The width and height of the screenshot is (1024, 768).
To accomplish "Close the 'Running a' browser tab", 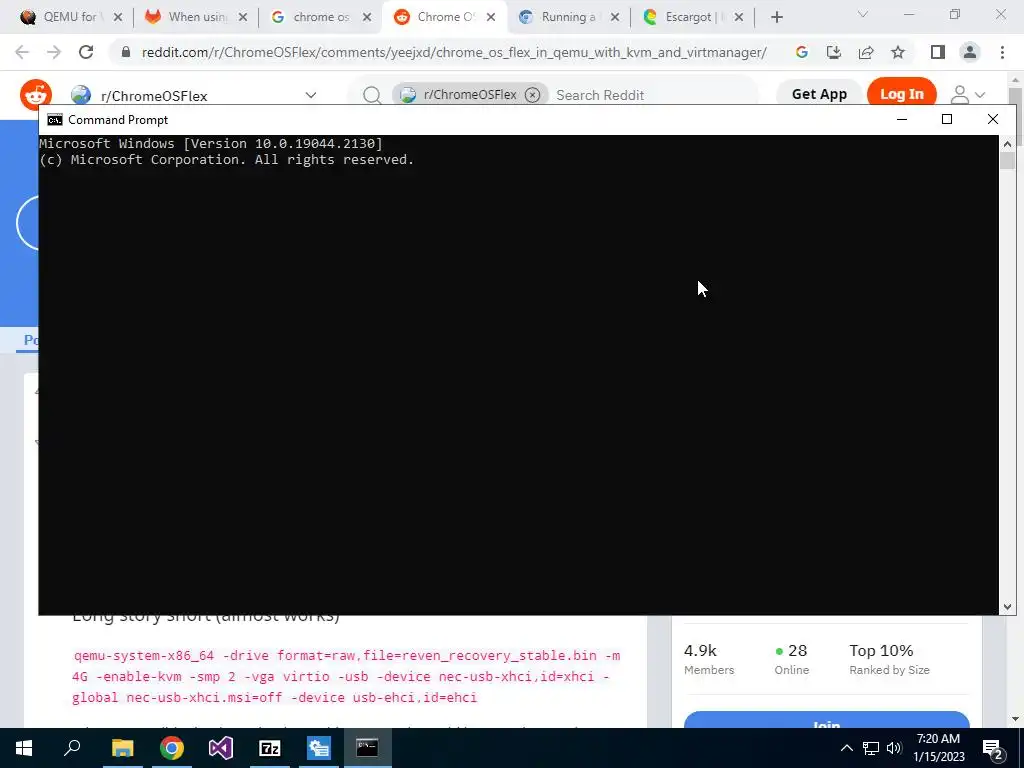I will [615, 18].
